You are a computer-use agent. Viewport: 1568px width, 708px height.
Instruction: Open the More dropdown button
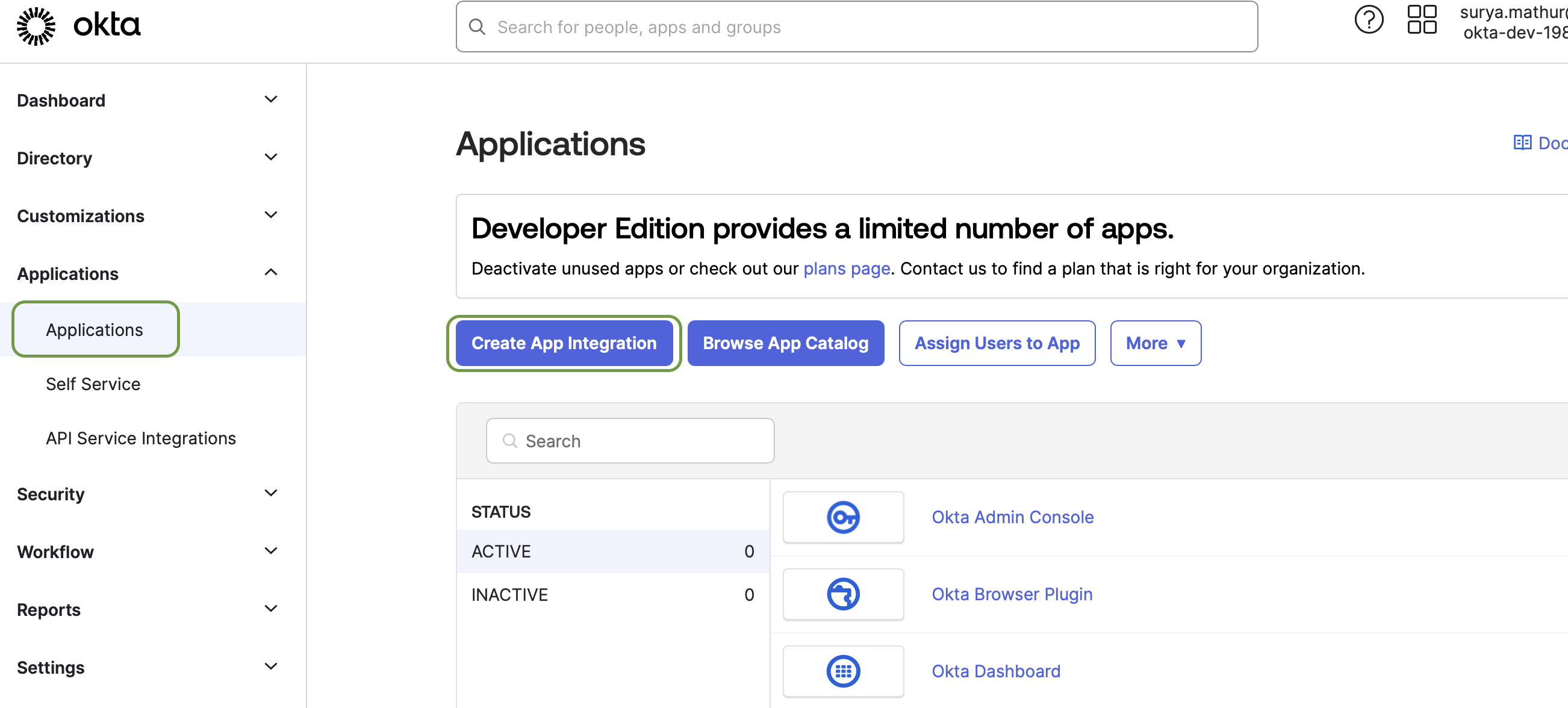[1155, 343]
